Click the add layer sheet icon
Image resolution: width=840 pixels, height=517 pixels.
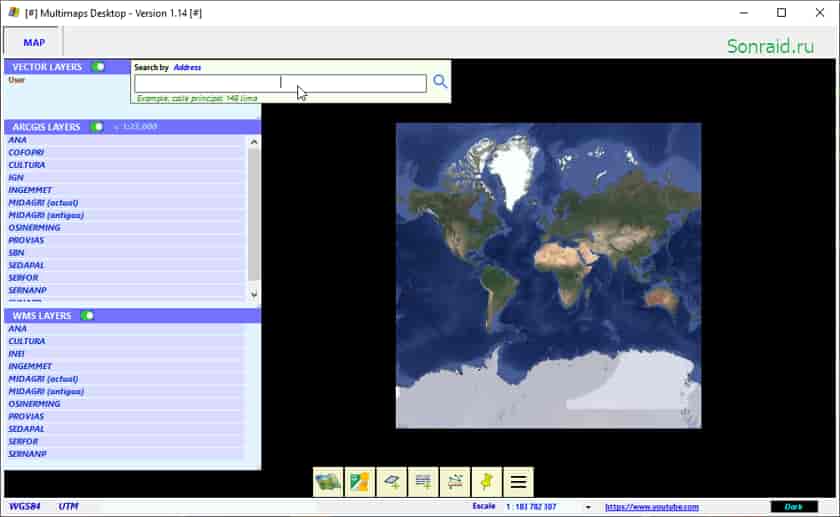[392, 482]
